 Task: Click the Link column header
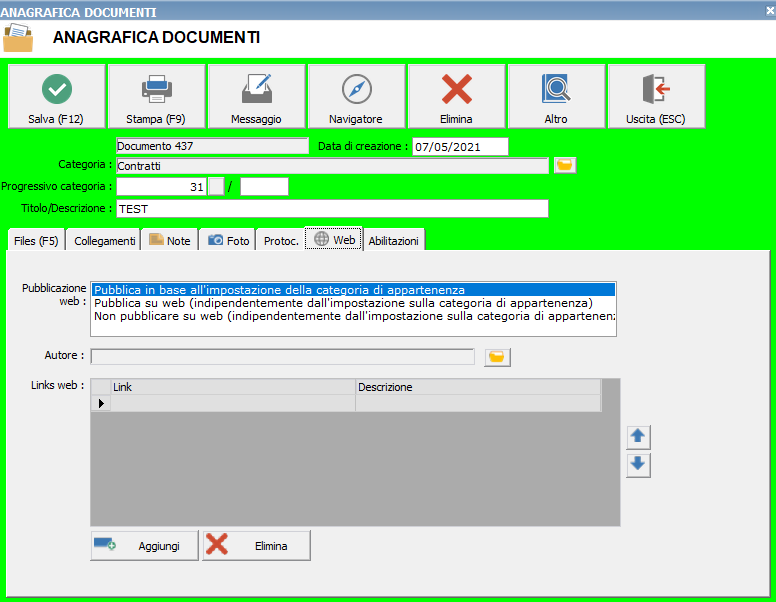click(233, 387)
